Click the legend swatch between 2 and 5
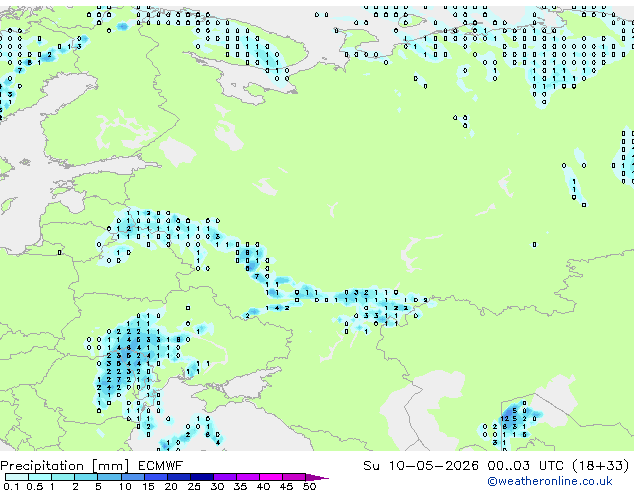 pyautogui.click(x=86, y=477)
